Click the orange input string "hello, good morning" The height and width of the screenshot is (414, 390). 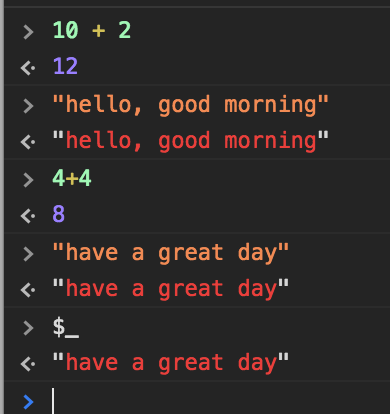pyautogui.click(x=191, y=105)
